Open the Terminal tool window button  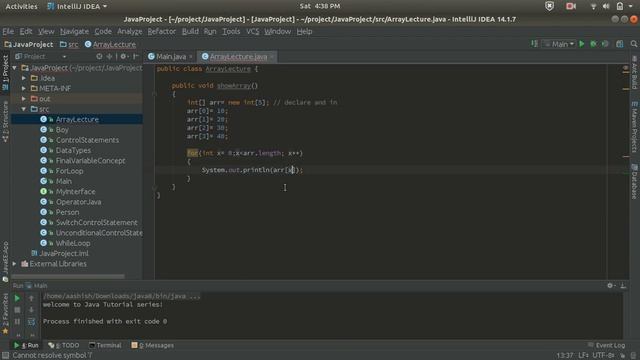(x=105, y=345)
